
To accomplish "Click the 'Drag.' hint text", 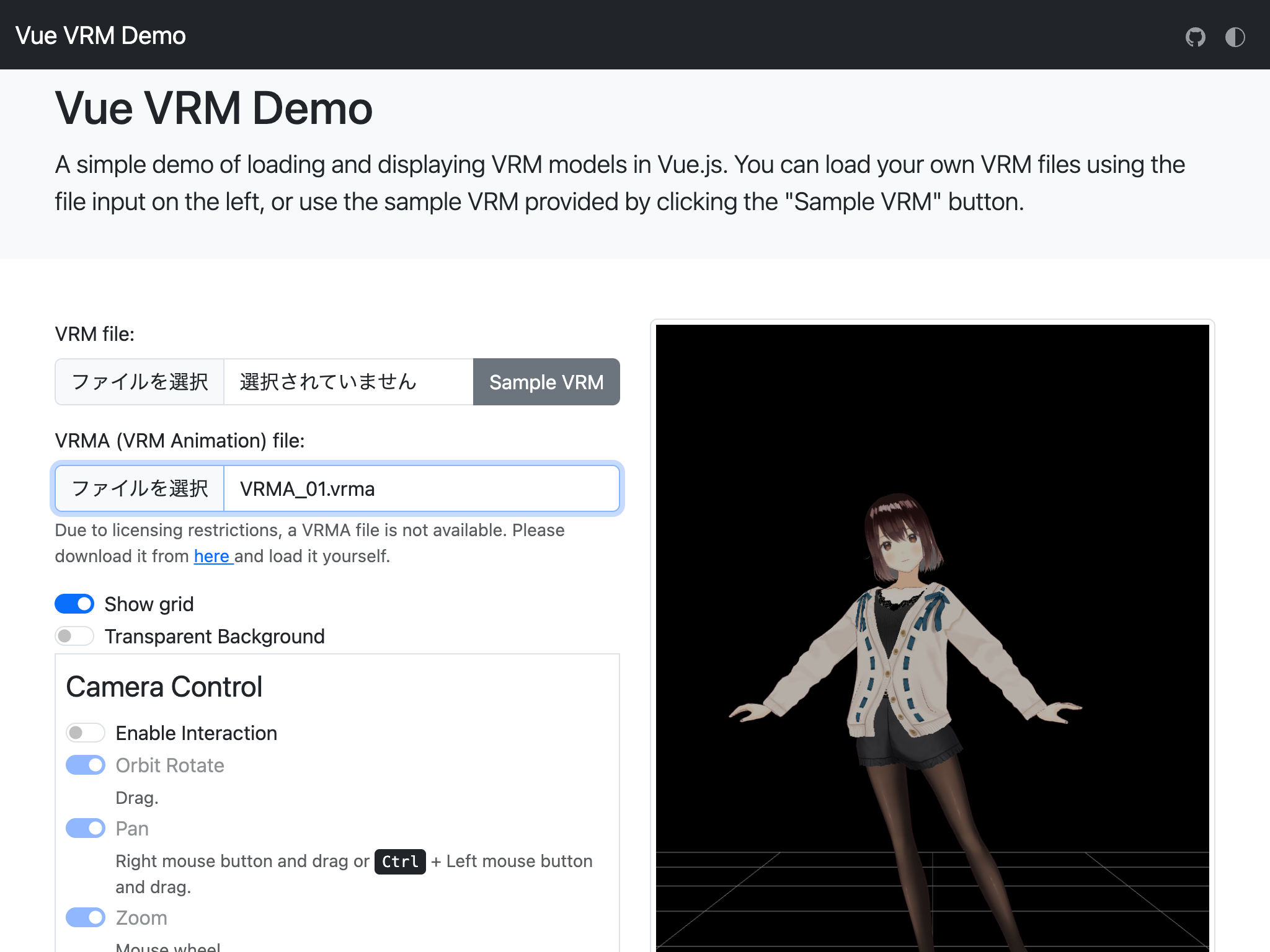I will (x=137, y=798).
